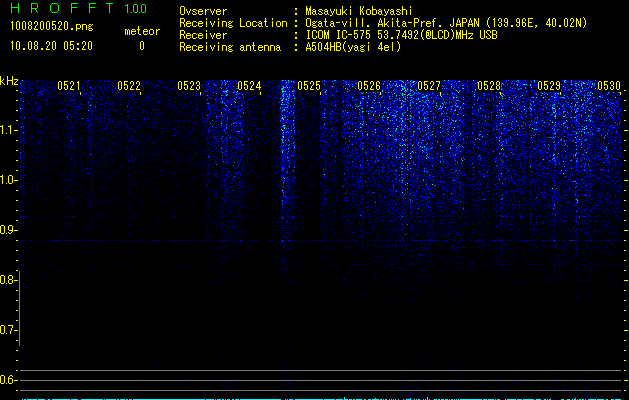The width and height of the screenshot is (629, 400).
Task: Click the Receiving Location label
Action: tap(233, 23)
